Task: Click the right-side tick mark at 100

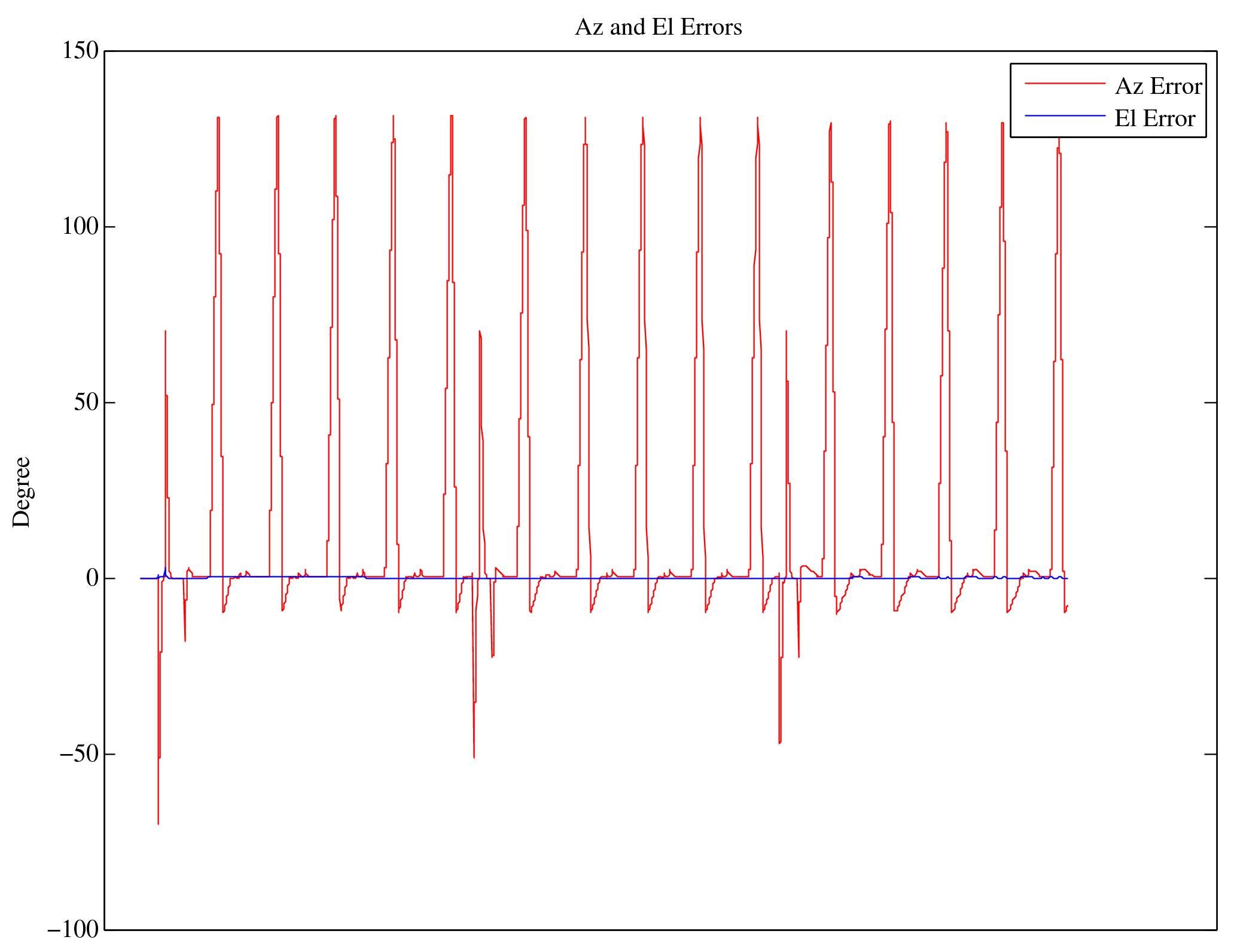Action: coord(1210,227)
